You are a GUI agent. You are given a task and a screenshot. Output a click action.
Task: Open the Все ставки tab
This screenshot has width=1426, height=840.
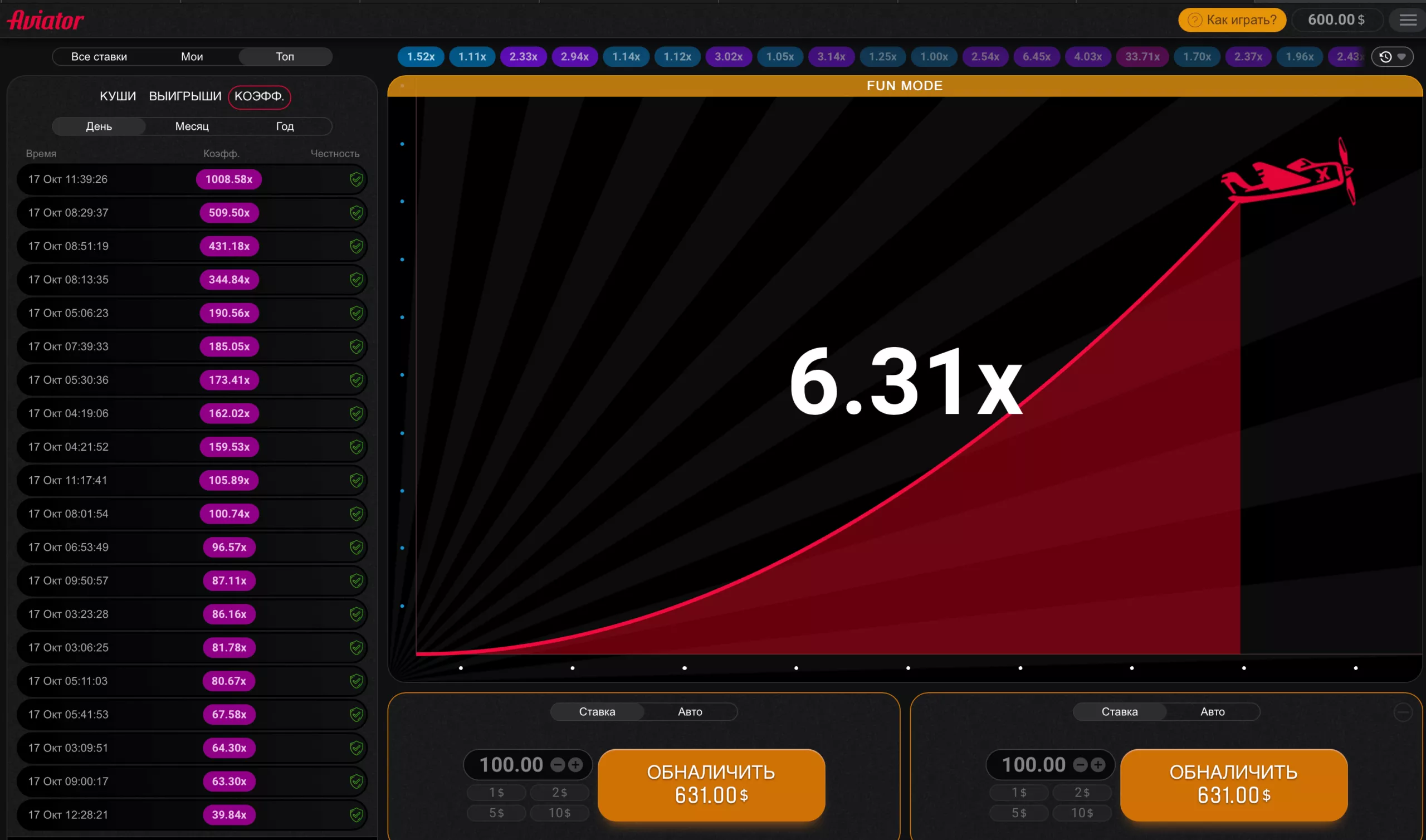[99, 57]
